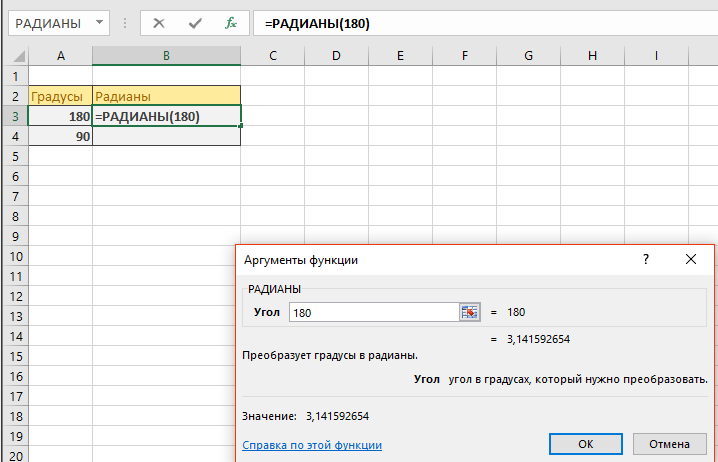This screenshot has width=718, height=462.
Task: Select column E header
Action: tap(400, 56)
